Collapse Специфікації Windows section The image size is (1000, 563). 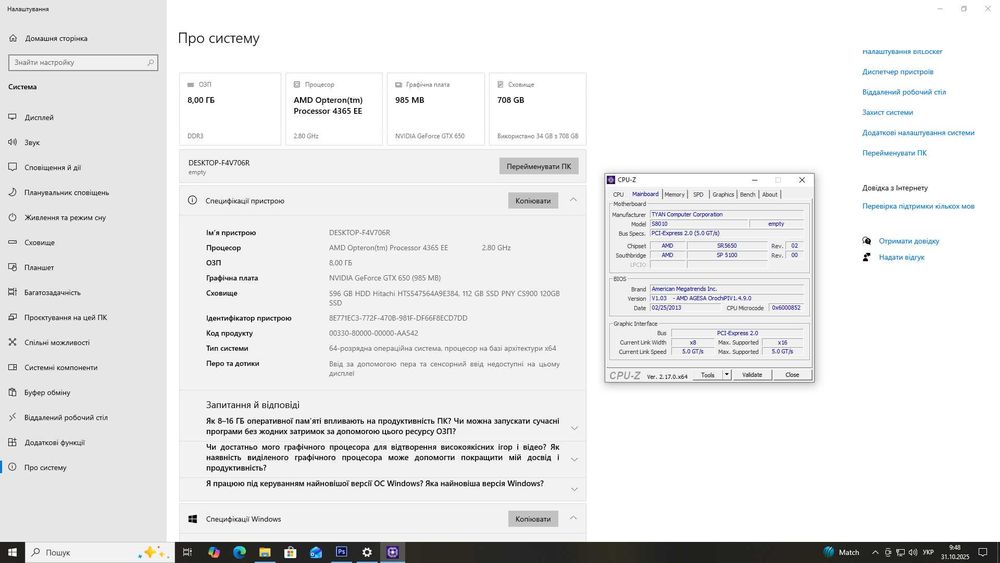tap(573, 518)
